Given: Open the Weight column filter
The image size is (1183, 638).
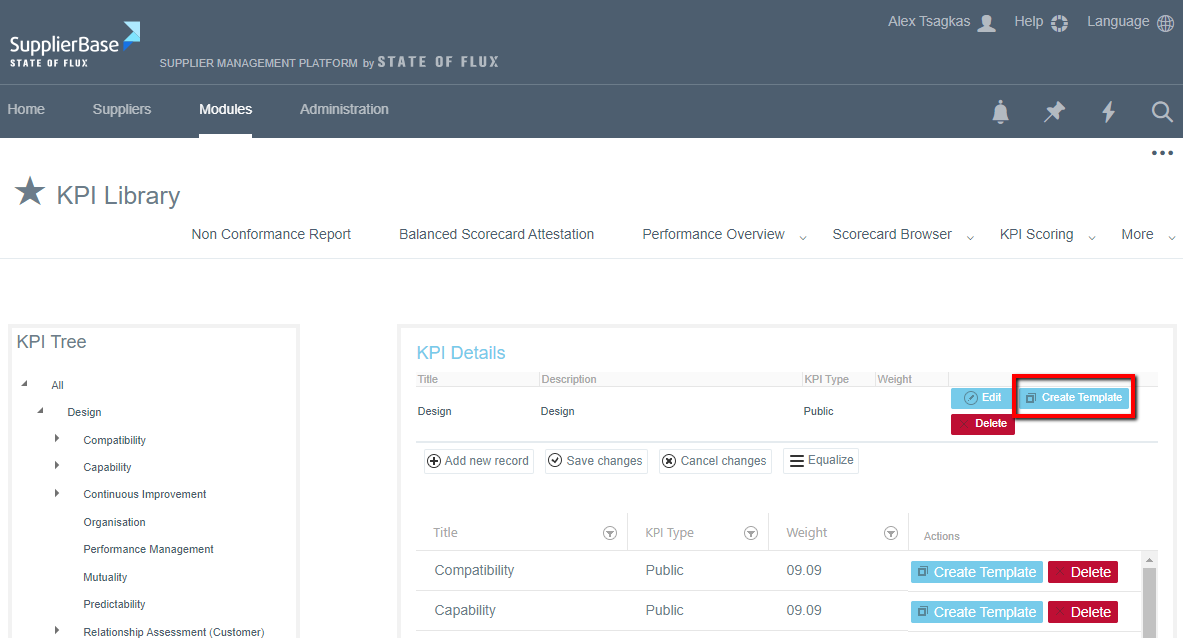Looking at the screenshot, I should pos(891,534).
